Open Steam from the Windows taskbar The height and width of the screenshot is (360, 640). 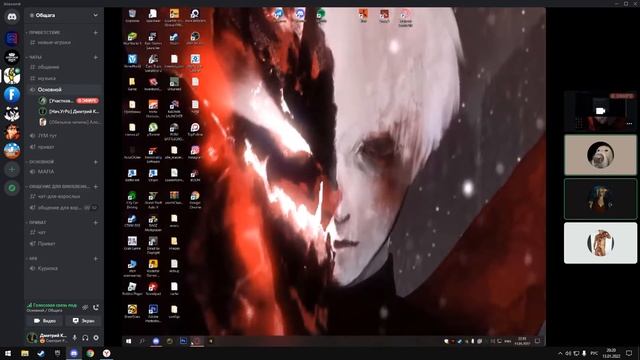(x=41, y=353)
